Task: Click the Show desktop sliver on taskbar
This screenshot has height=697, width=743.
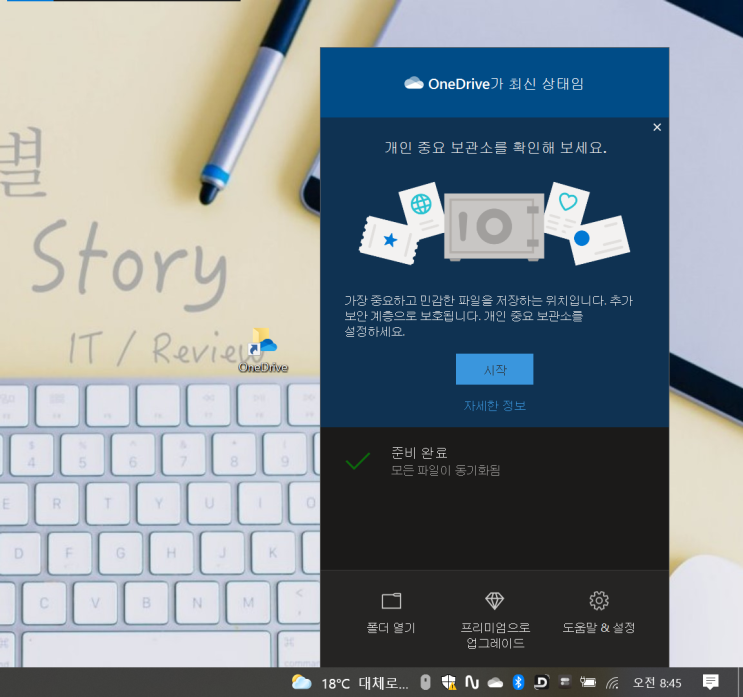Action: 740,682
